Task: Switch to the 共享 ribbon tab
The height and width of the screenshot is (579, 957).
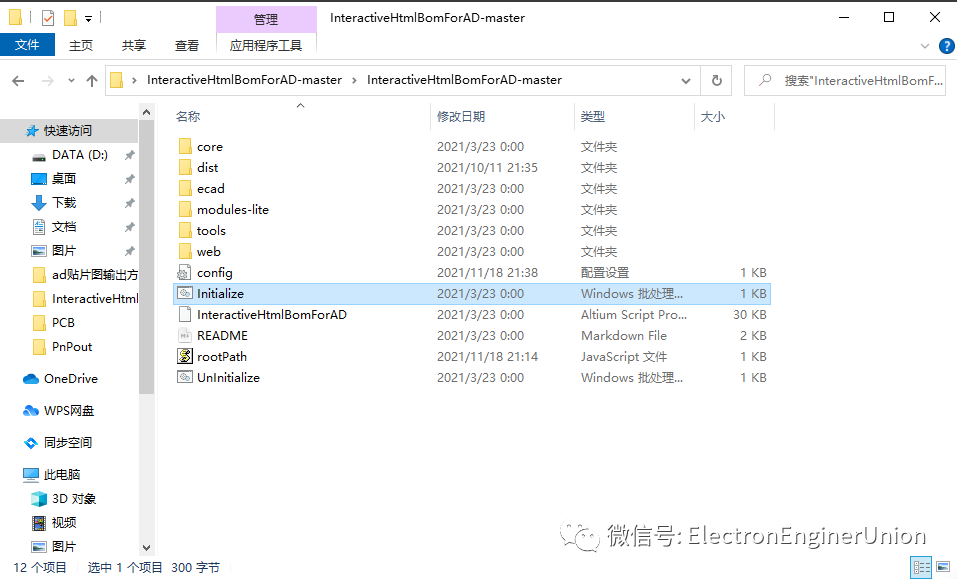Action: click(x=134, y=46)
